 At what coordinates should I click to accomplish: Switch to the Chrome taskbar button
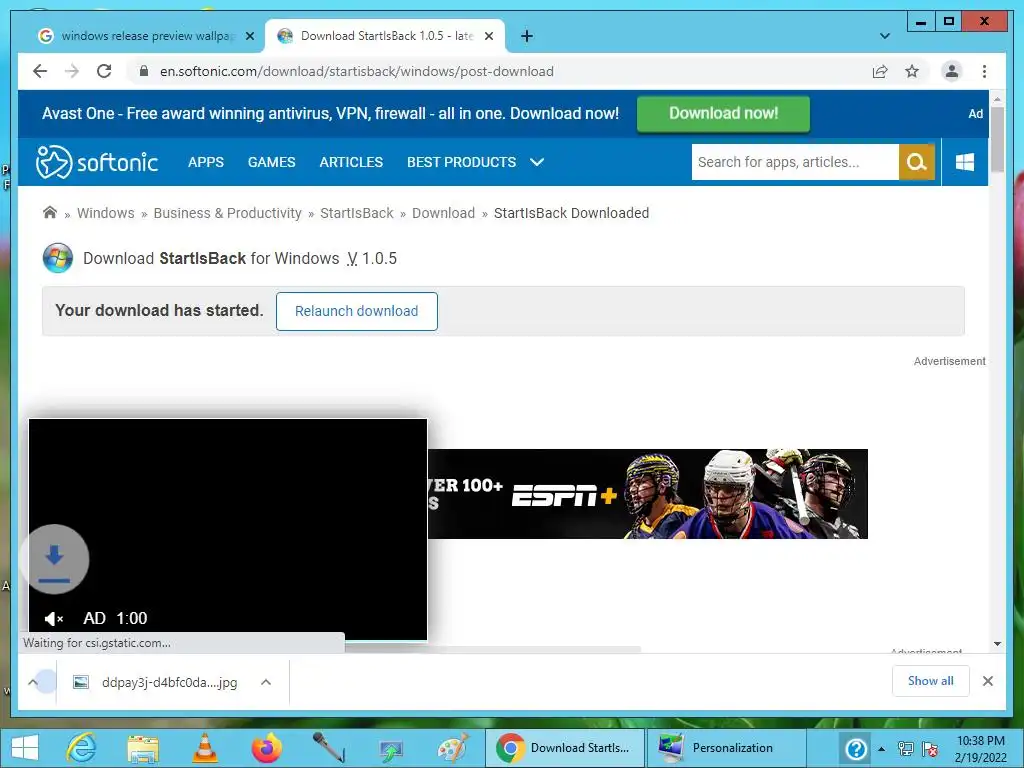565,748
